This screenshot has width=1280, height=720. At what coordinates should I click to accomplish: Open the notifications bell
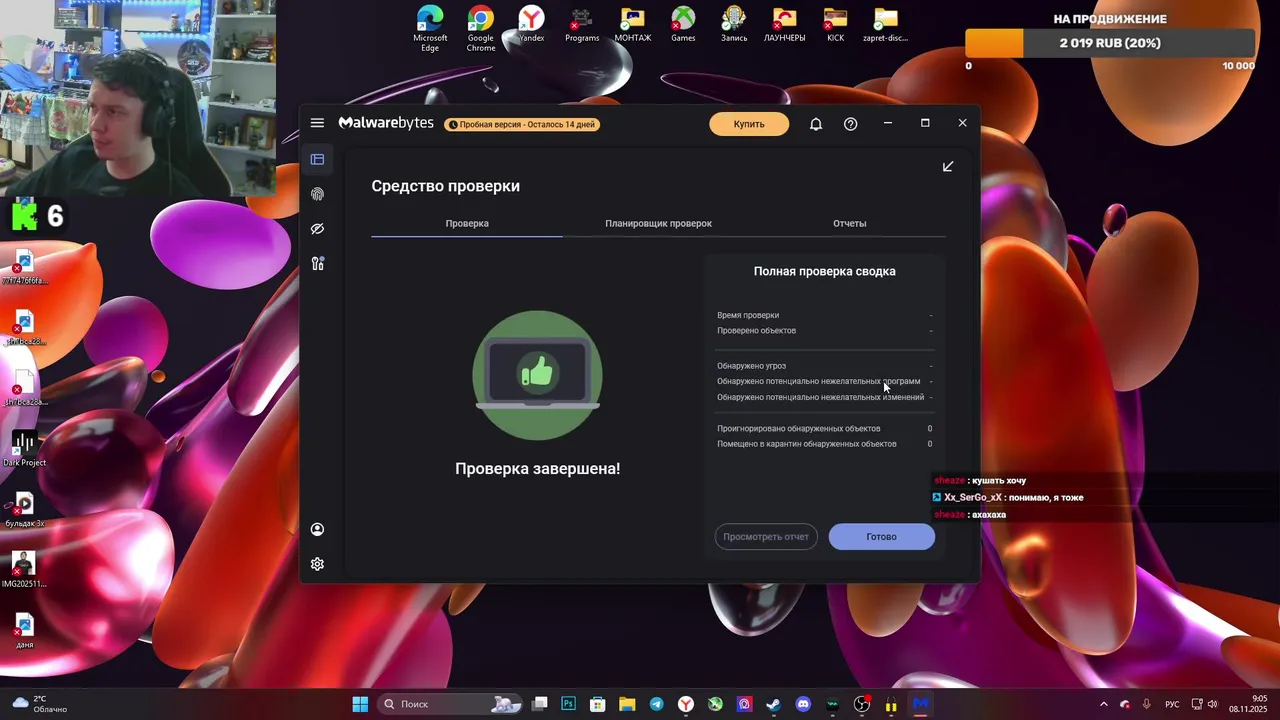coord(816,124)
